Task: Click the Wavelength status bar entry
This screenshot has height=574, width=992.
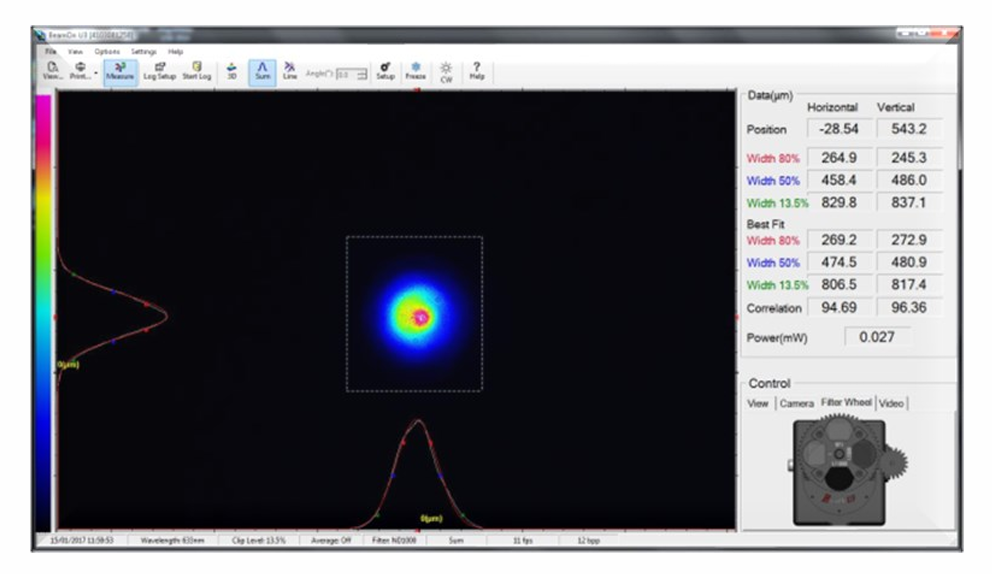Action: 172,541
